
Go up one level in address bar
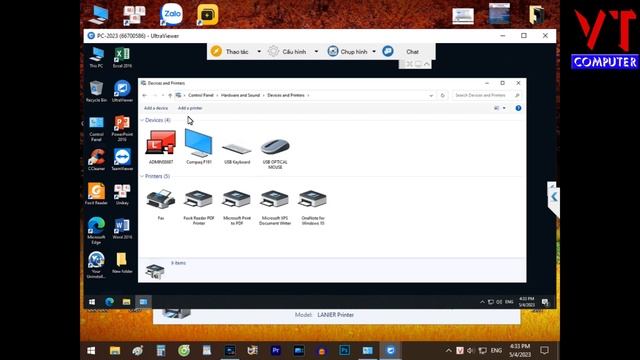pos(170,96)
